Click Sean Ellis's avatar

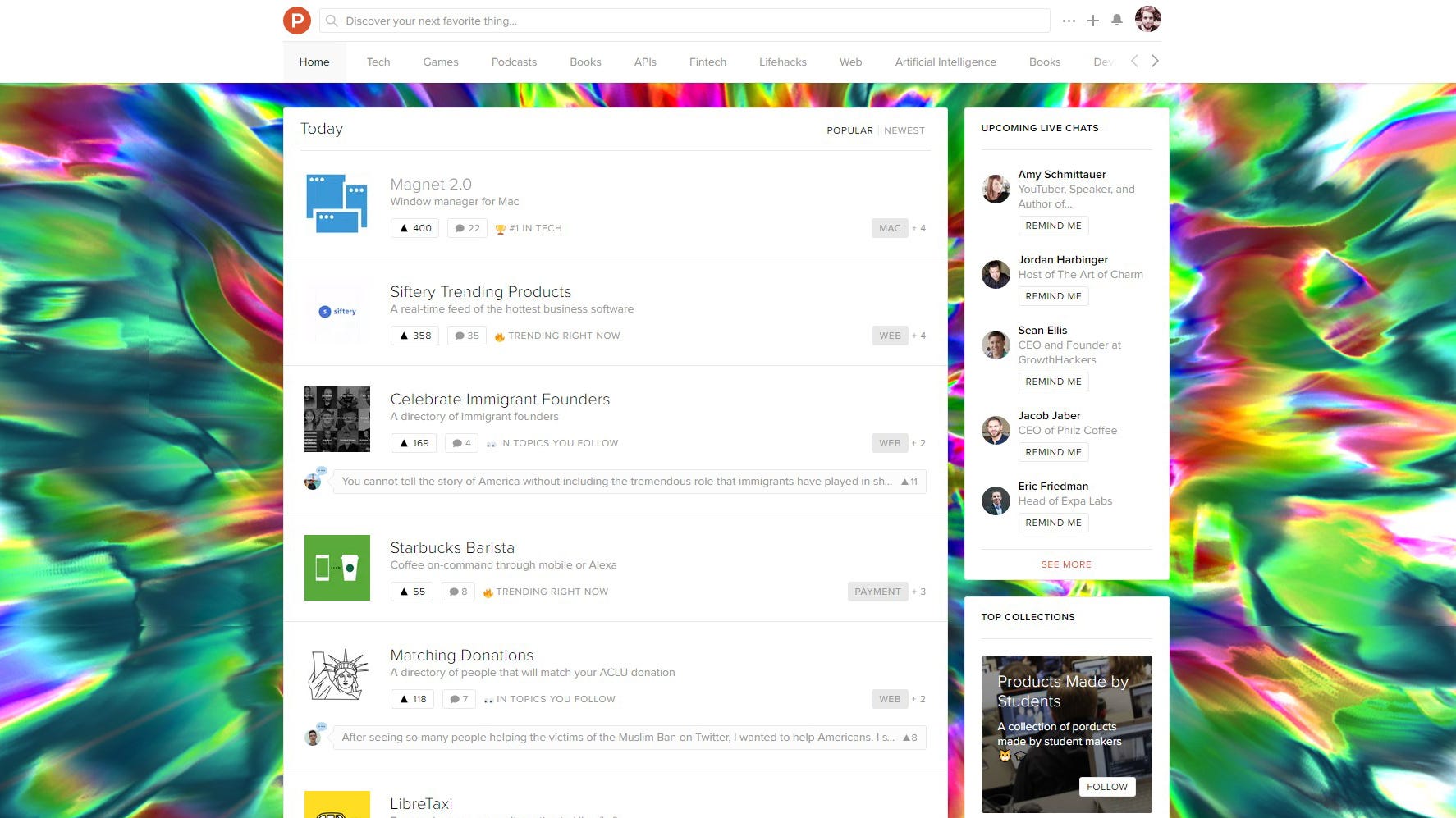pos(996,345)
